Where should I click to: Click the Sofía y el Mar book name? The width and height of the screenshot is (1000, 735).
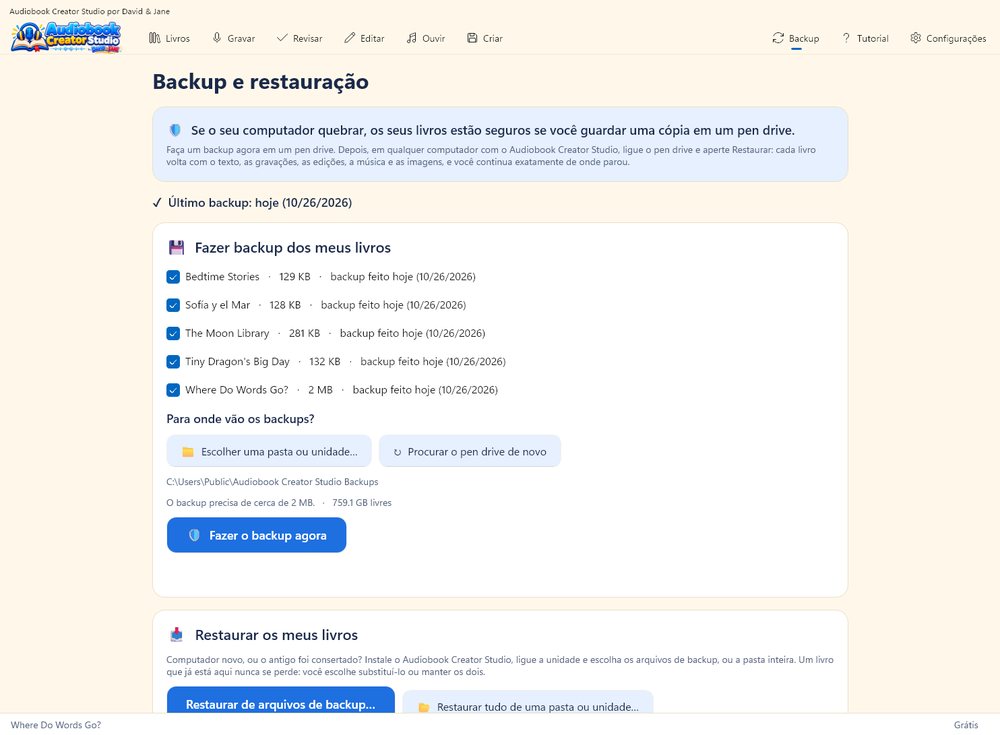coord(217,305)
